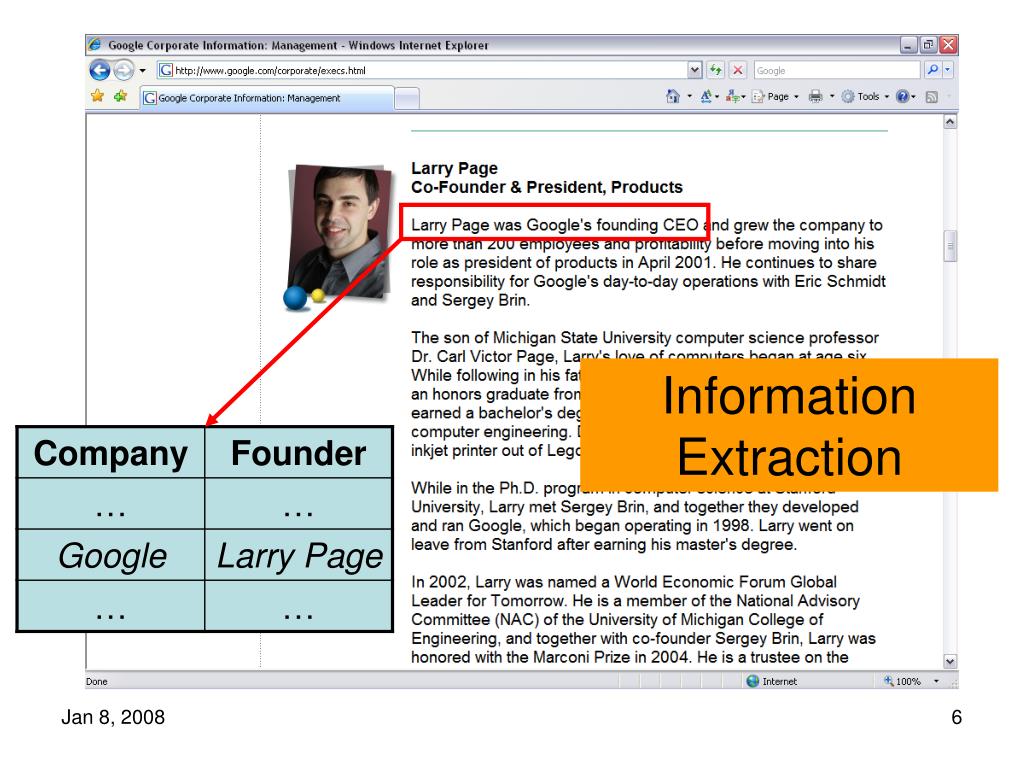Viewport: 1024px width, 768px height.
Task: Open Favorites Center star icon
Action: tap(97, 97)
